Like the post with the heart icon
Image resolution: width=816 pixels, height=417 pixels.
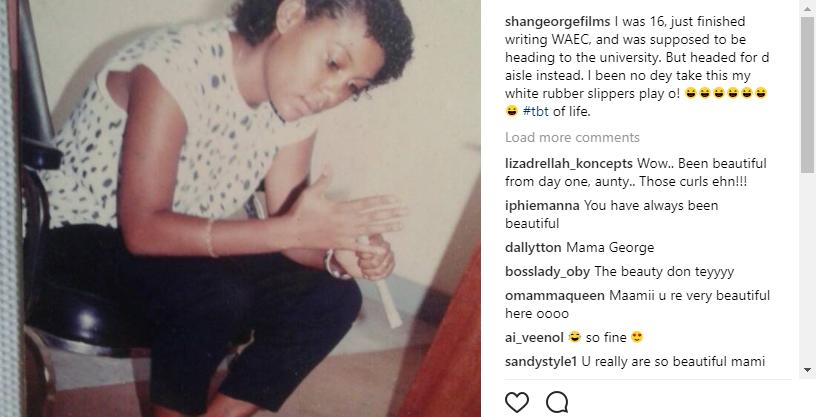(x=517, y=402)
